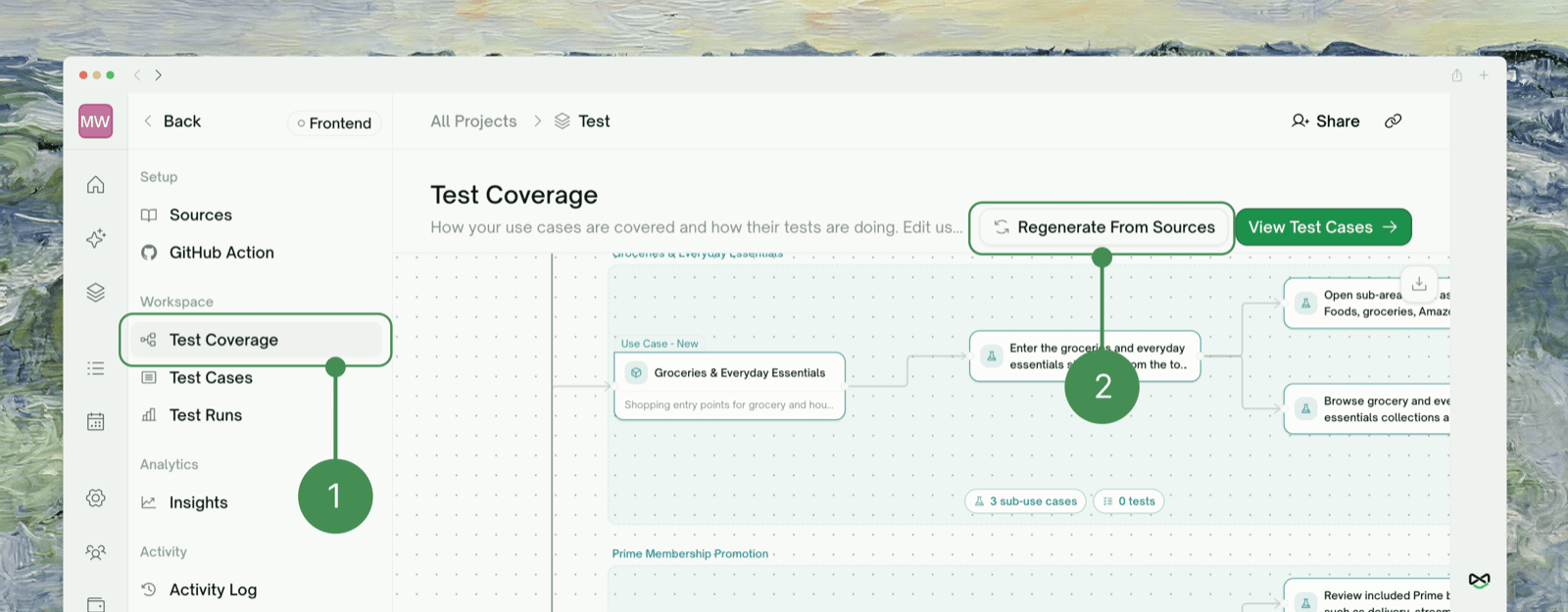The width and height of the screenshot is (1568, 612).
Task: Click the infinity logo badge at bottom right
Action: click(x=1480, y=580)
